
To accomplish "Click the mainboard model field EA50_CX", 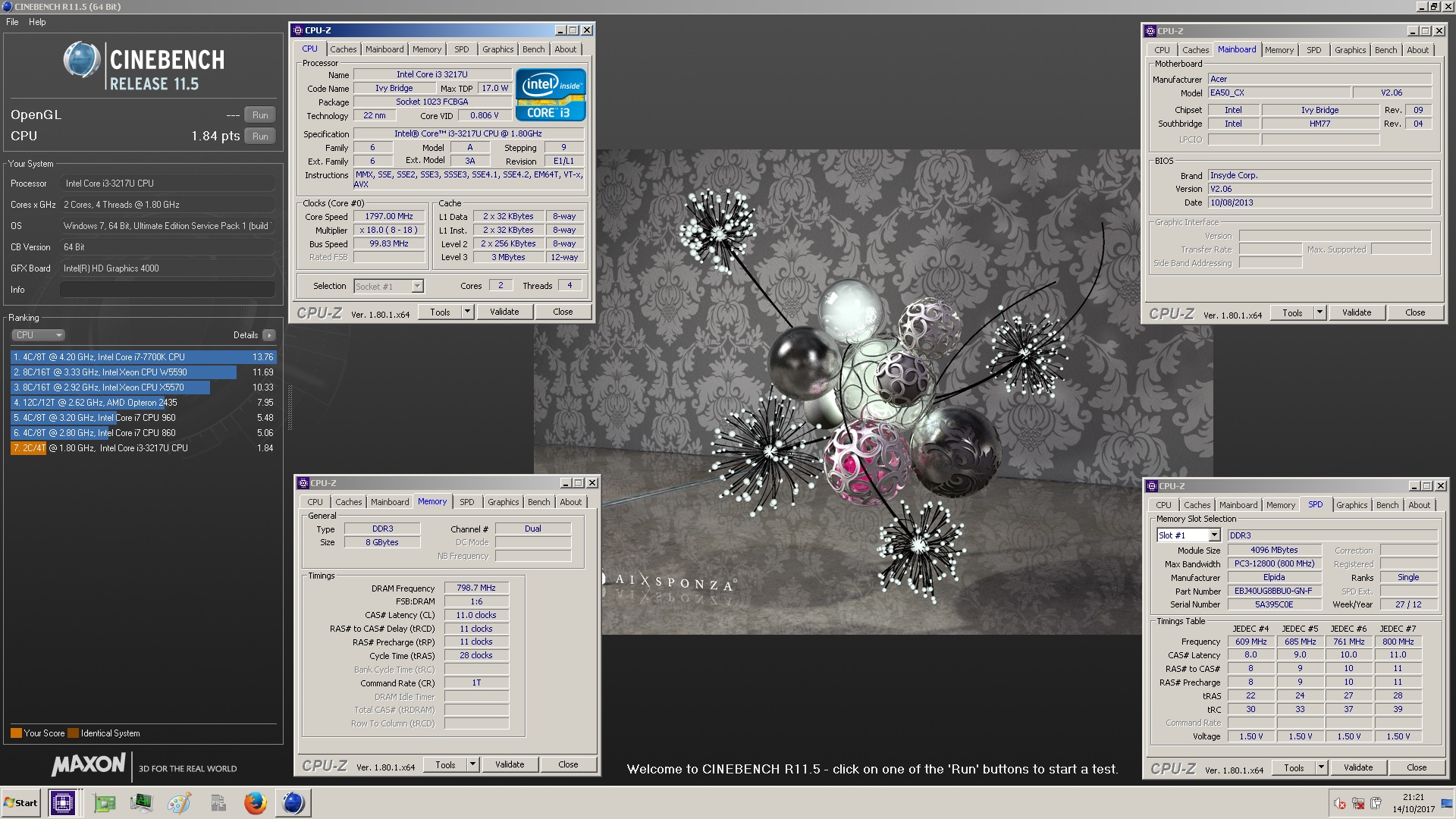I will 1279,93.
